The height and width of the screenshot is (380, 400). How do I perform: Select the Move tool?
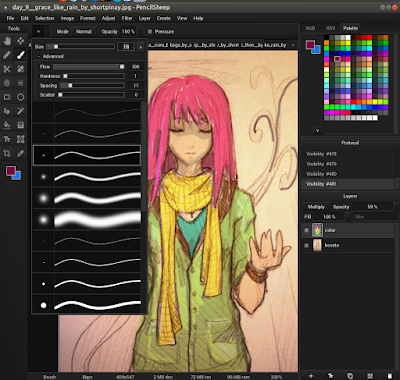click(21, 41)
